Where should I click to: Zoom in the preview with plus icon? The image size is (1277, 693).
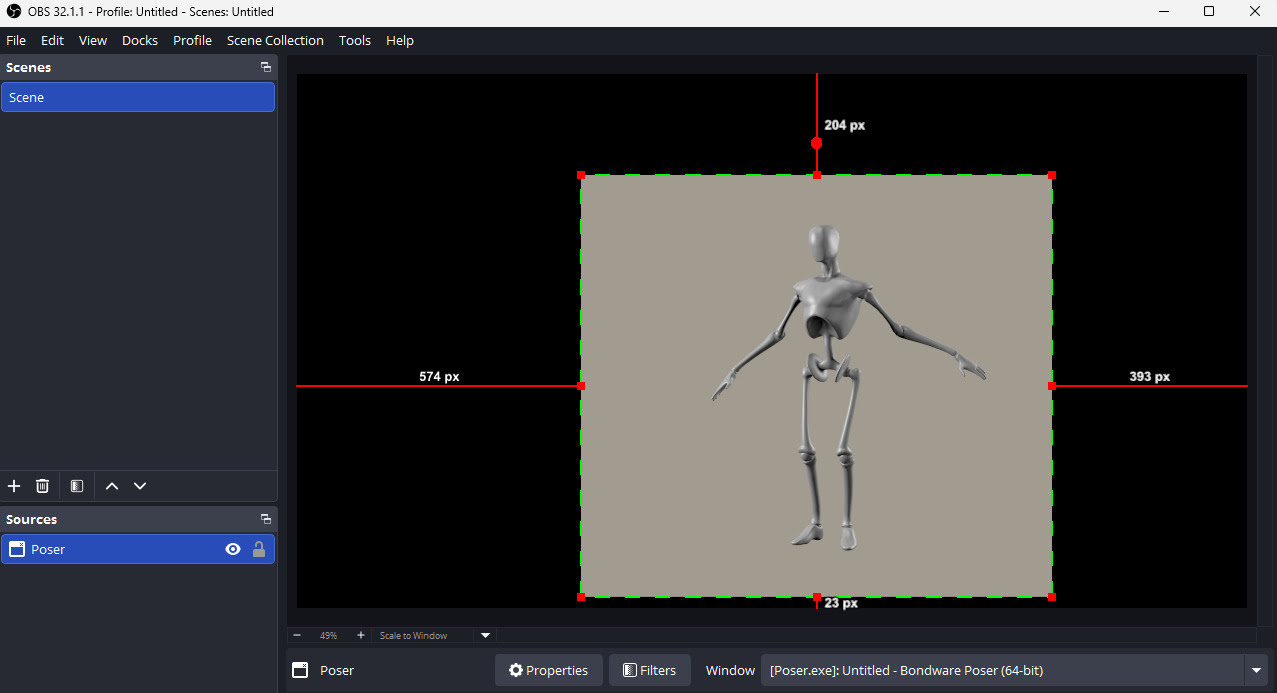pos(361,635)
